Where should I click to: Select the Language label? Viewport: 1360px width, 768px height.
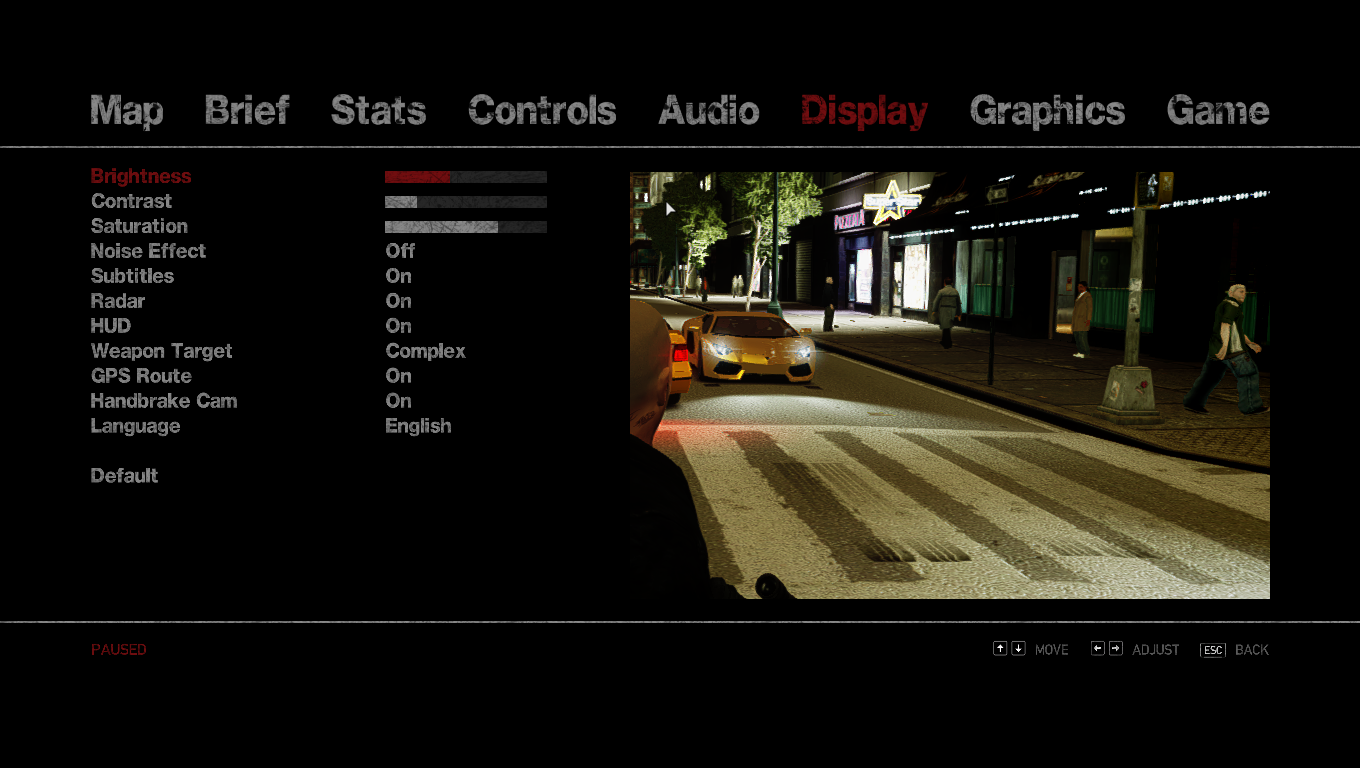135,427
